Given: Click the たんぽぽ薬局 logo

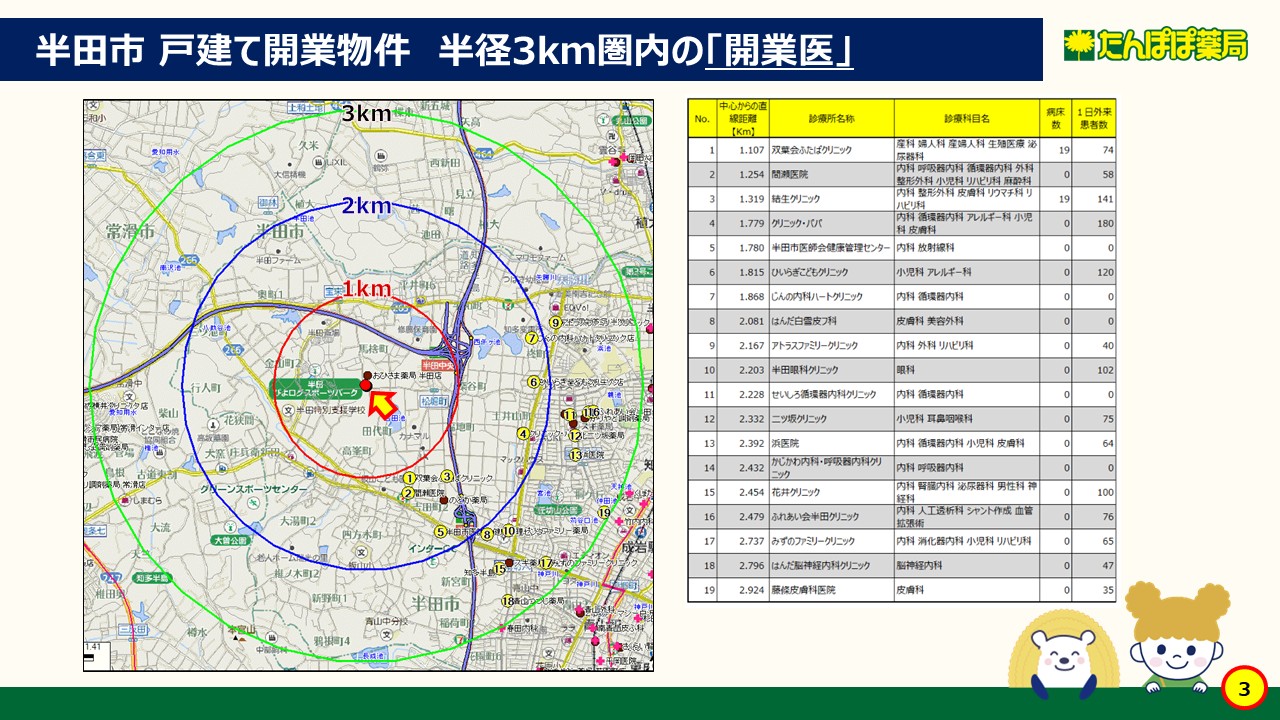Looking at the screenshot, I should 1155,44.
